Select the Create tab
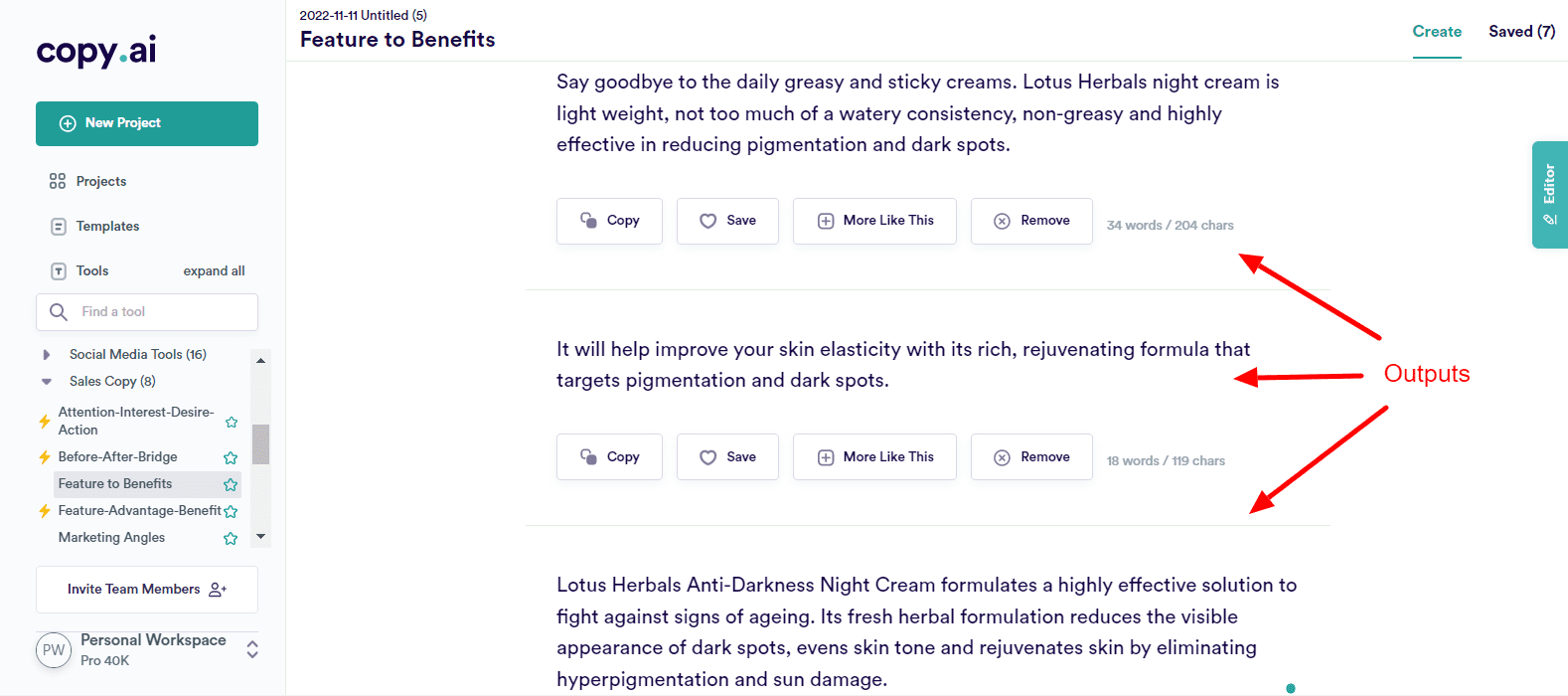The width and height of the screenshot is (1568, 696). (1437, 32)
